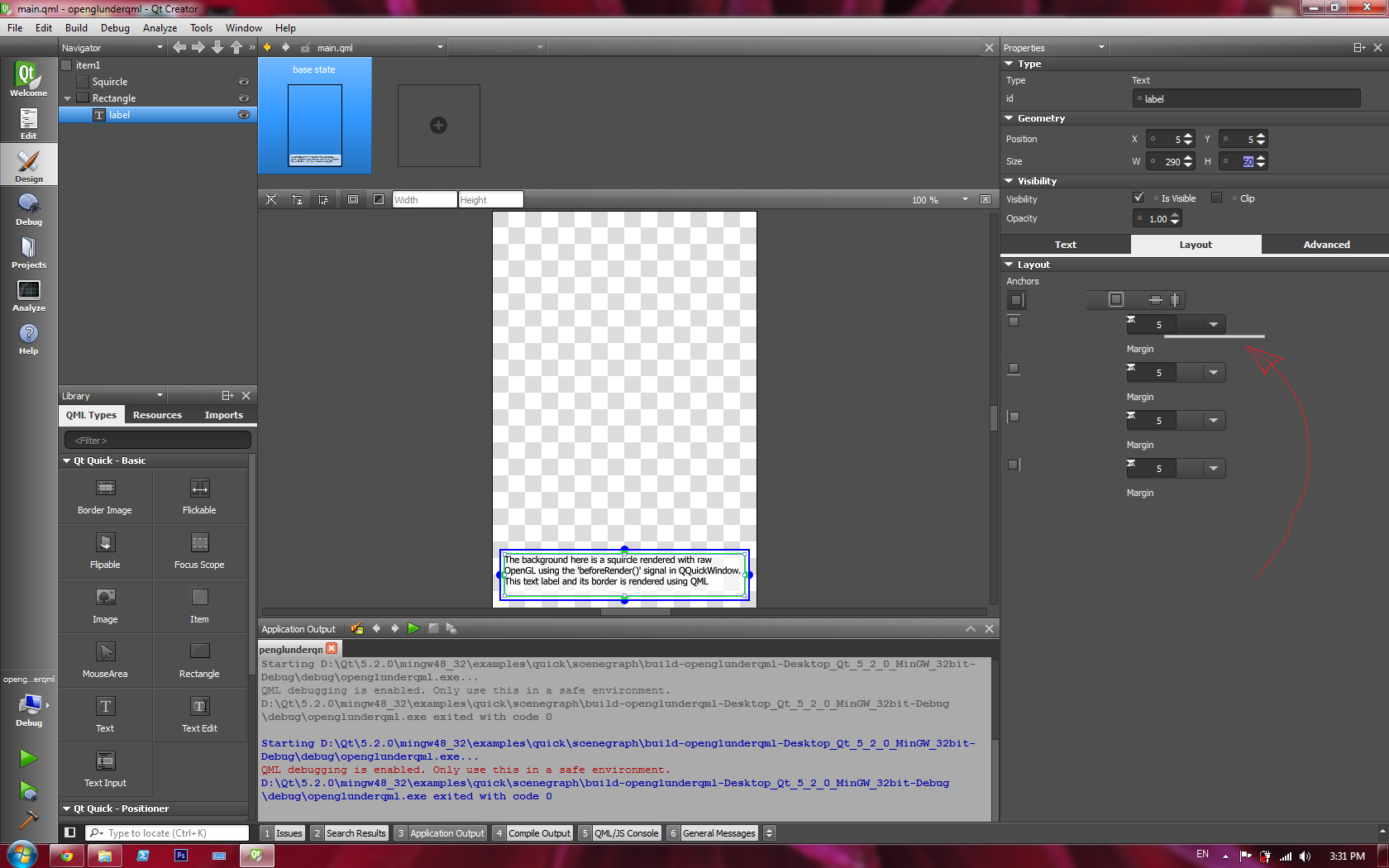Open the Projects mode

(x=28, y=252)
